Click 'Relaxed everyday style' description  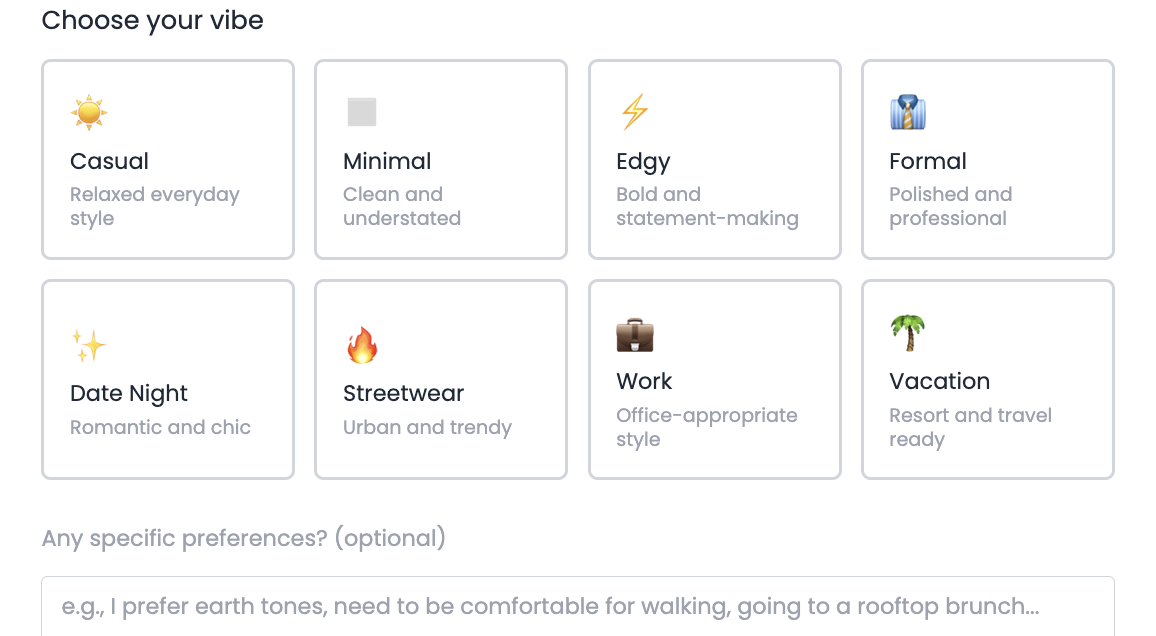155,206
